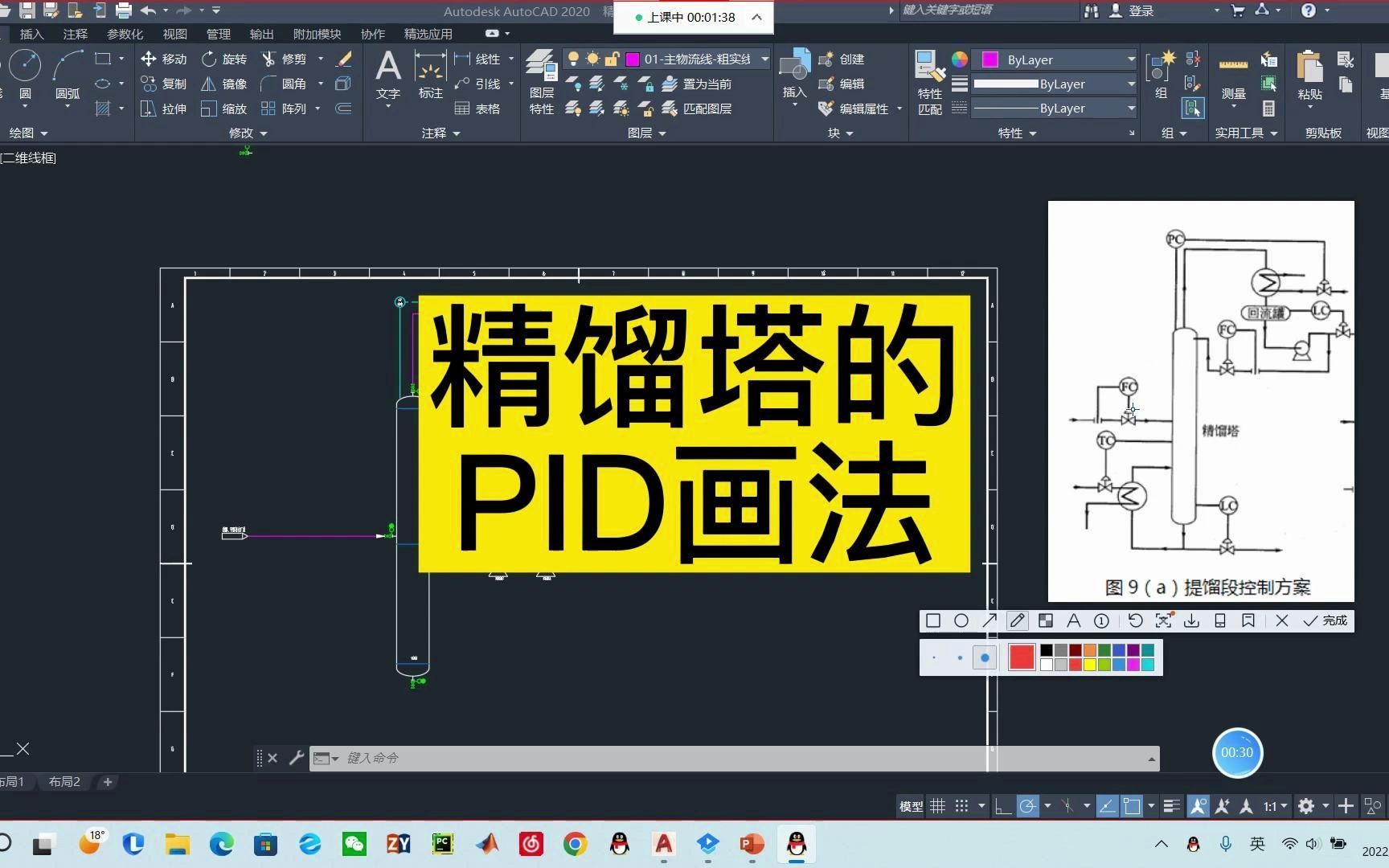Choose the arrow annotation tool

point(989,620)
